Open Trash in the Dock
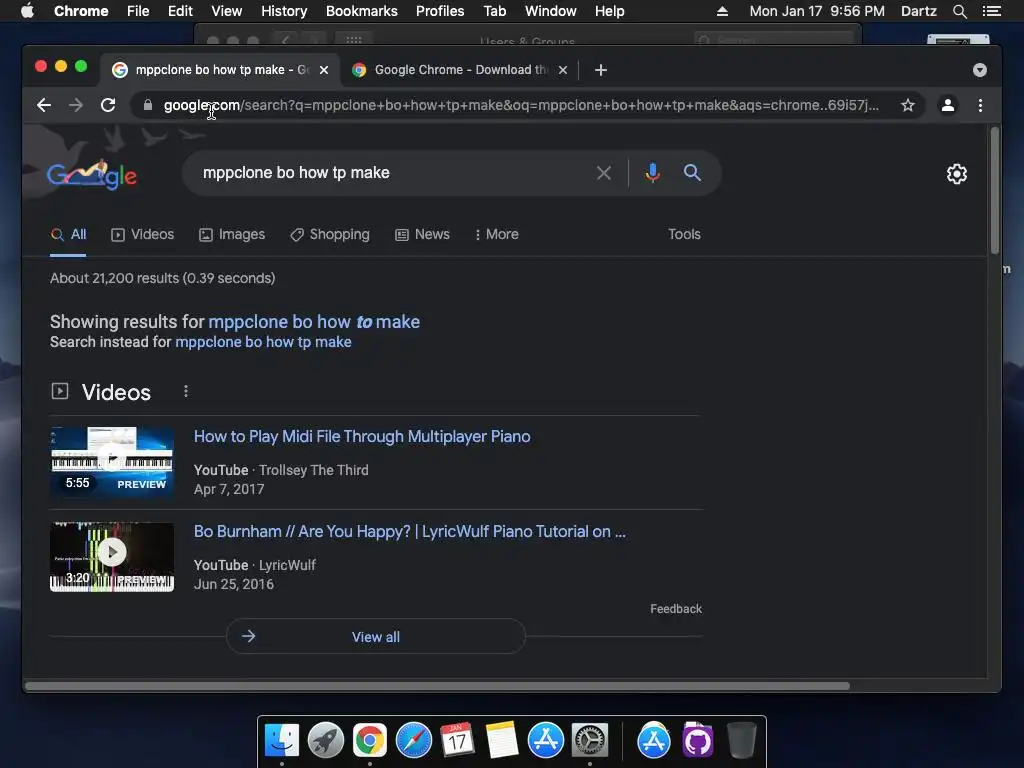The width and height of the screenshot is (1024, 768). 741,740
